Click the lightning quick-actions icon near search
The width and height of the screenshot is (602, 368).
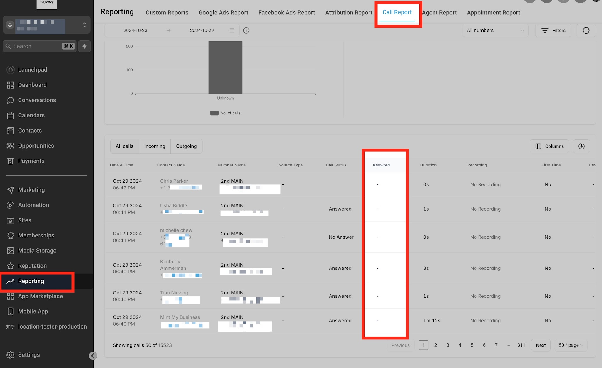point(84,46)
